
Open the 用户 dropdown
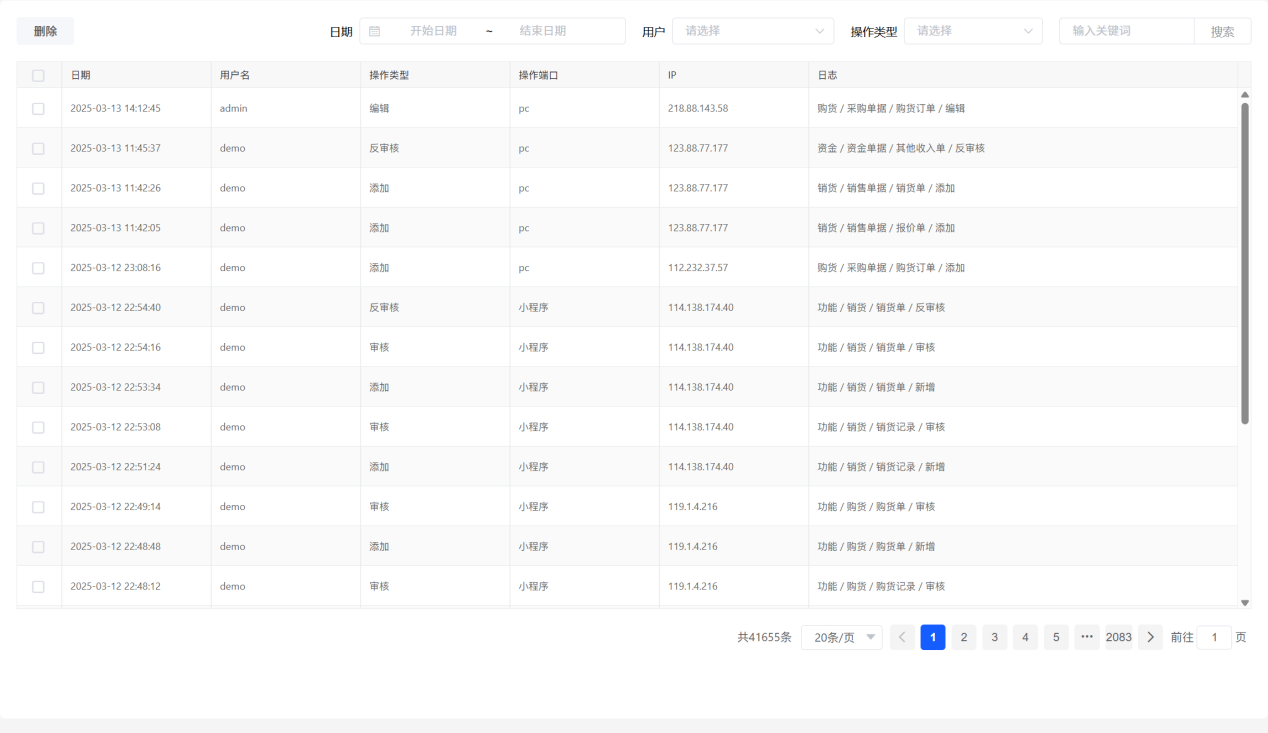coord(752,31)
